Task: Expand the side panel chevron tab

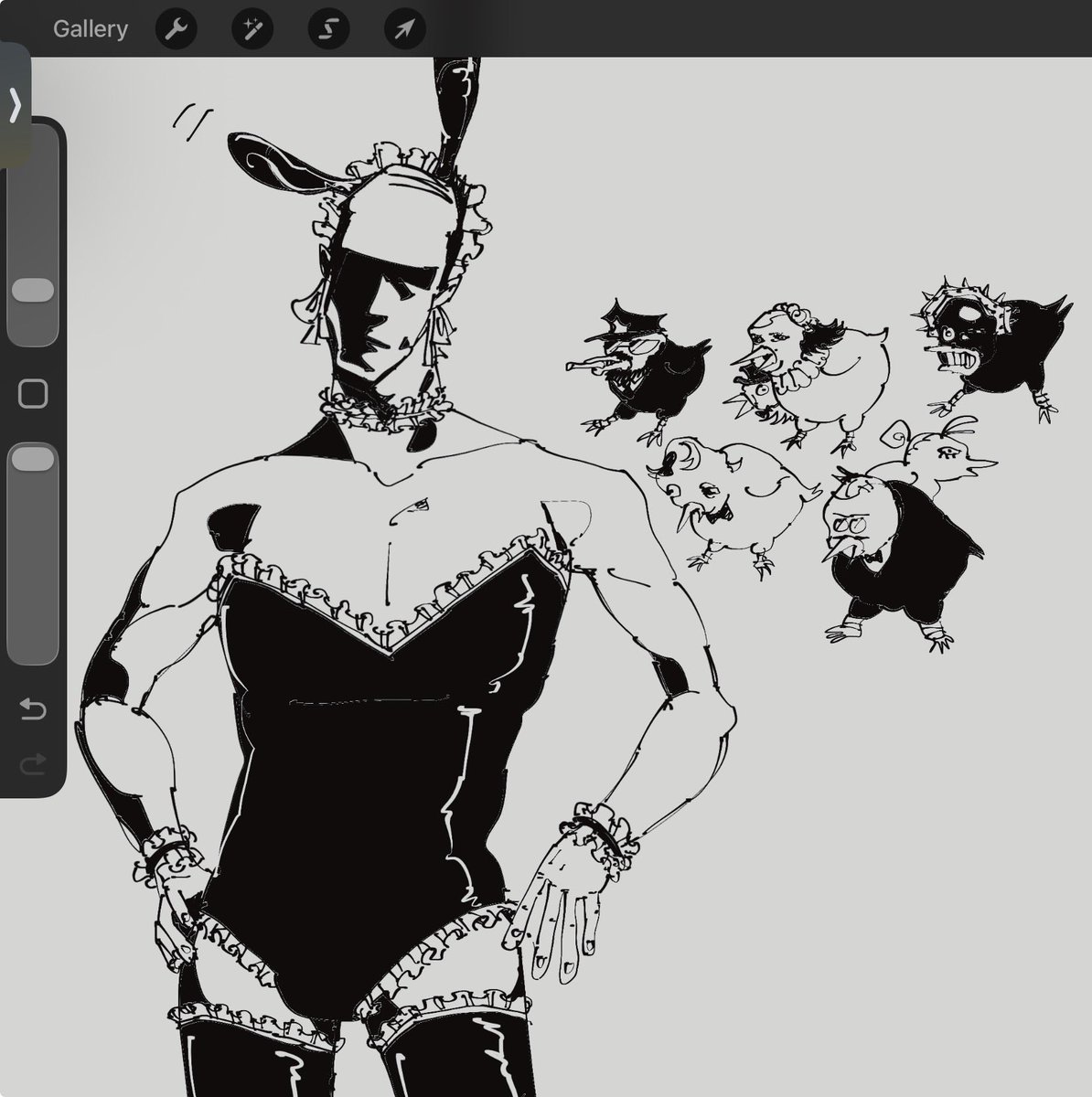Action: (x=15, y=105)
